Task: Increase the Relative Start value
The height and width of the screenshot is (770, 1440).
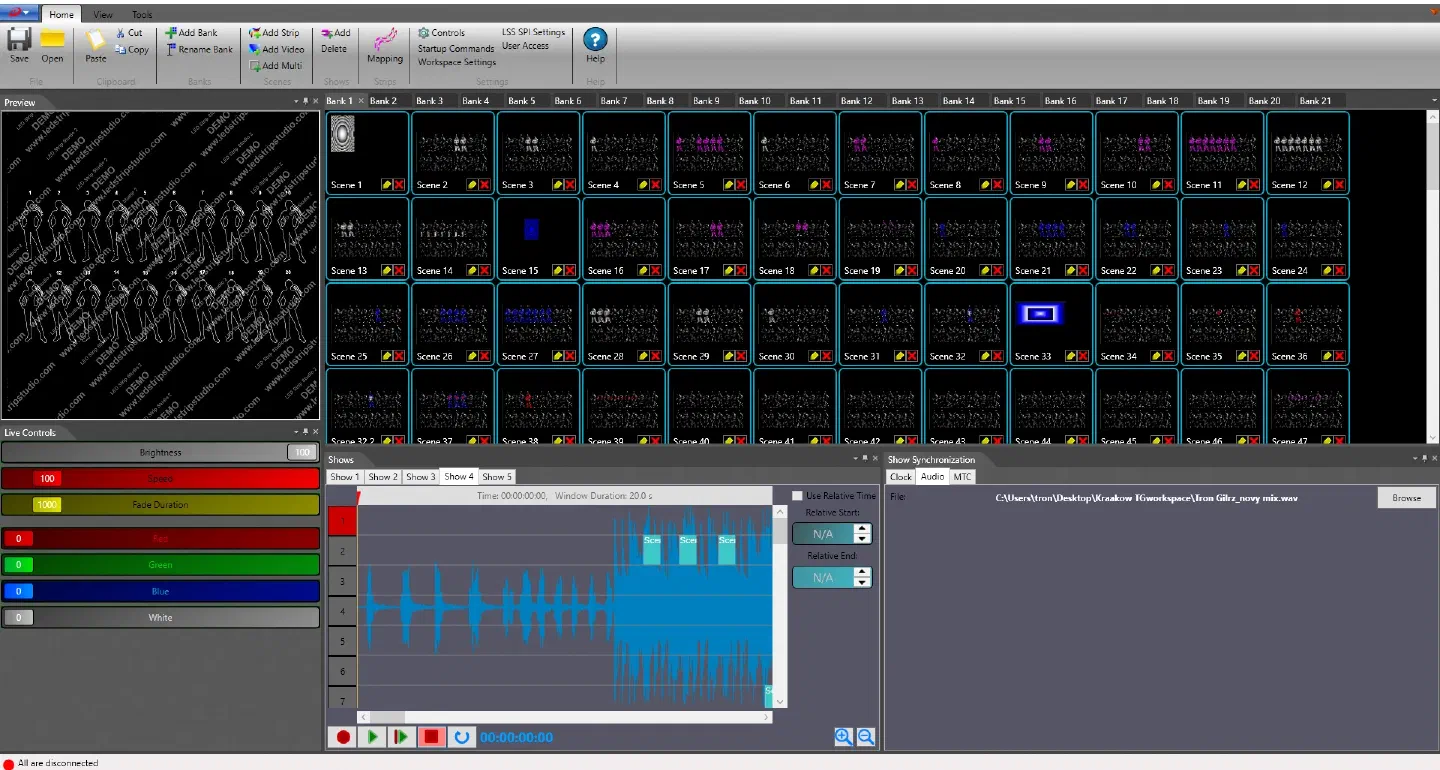Action: (x=862, y=529)
